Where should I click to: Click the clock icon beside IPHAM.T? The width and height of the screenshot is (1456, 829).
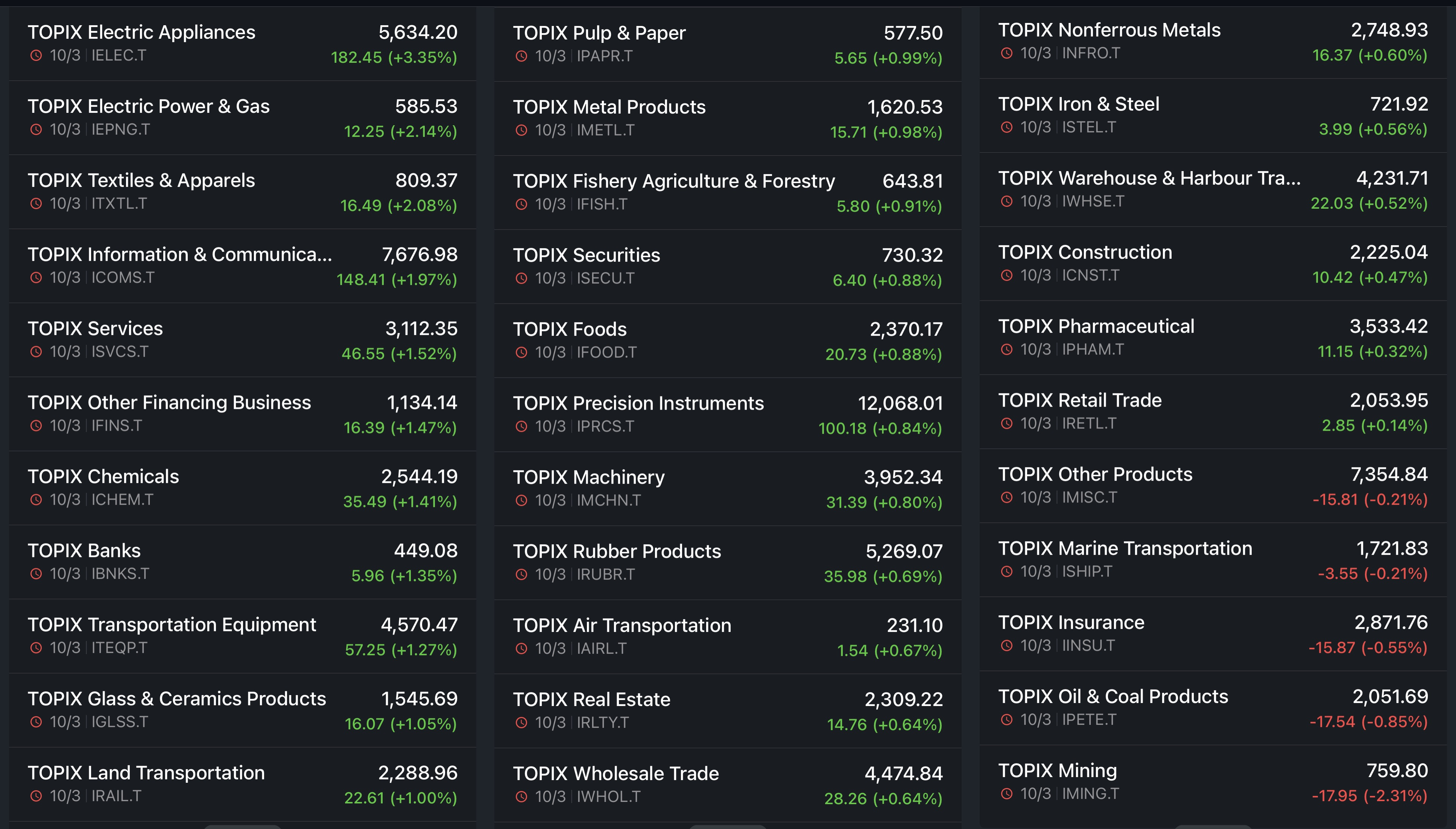[1007, 349]
